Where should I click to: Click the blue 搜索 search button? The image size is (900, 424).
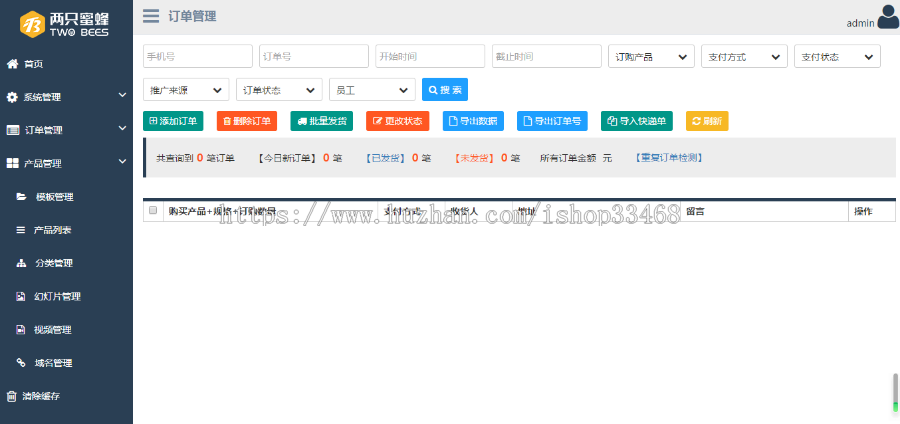click(445, 90)
